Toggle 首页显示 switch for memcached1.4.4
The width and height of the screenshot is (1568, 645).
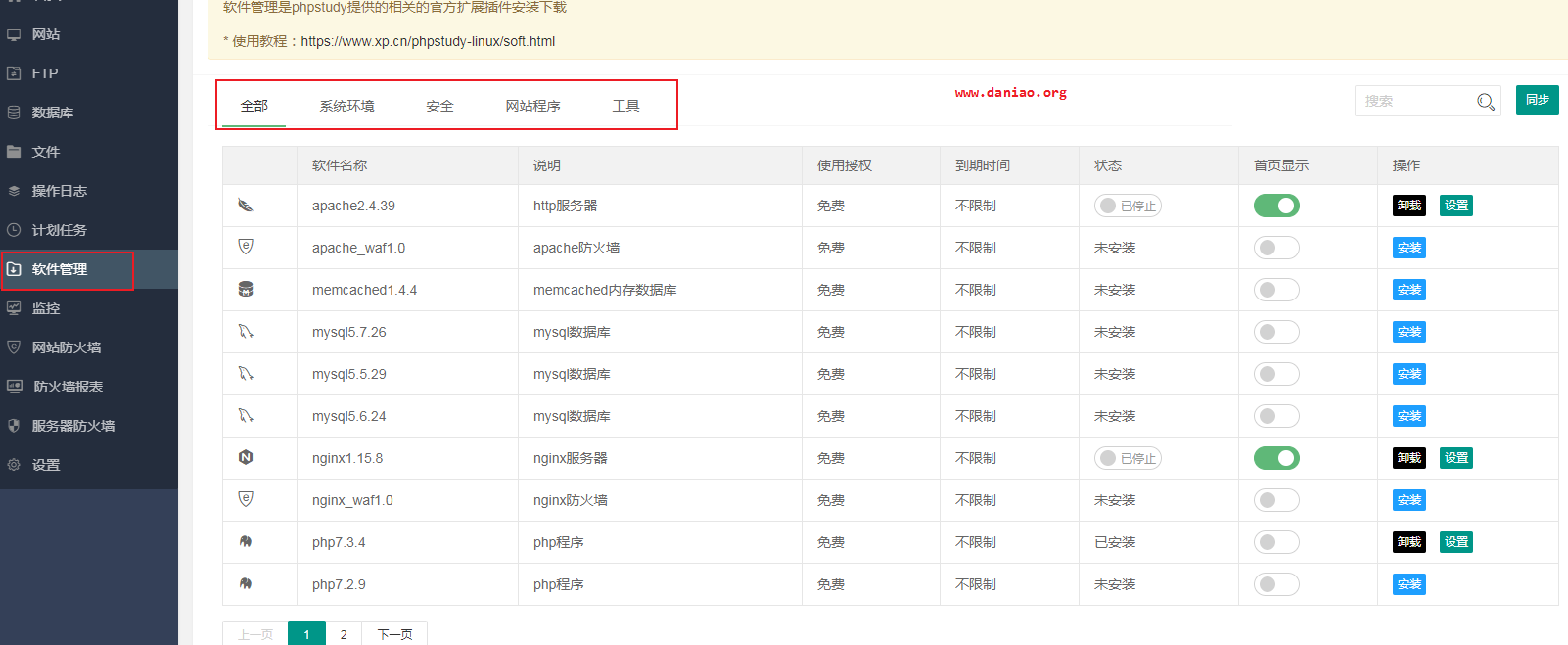pyautogui.click(x=1276, y=290)
